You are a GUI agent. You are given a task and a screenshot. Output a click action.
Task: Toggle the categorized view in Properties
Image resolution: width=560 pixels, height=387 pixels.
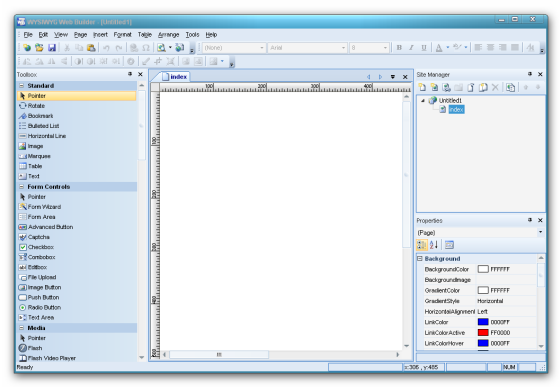(421, 245)
